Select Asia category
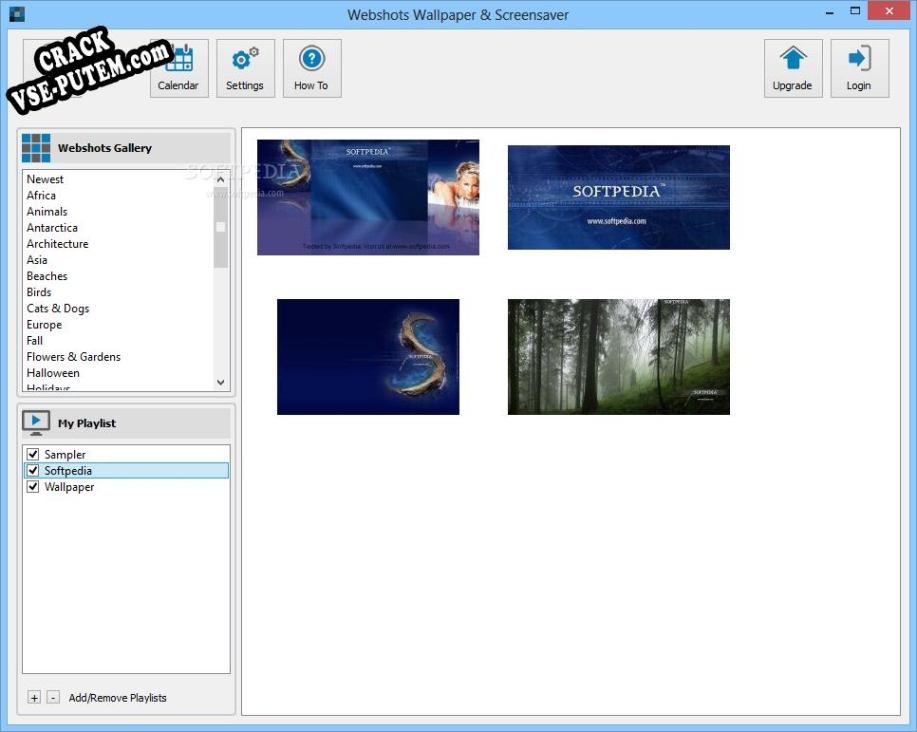 [37, 260]
